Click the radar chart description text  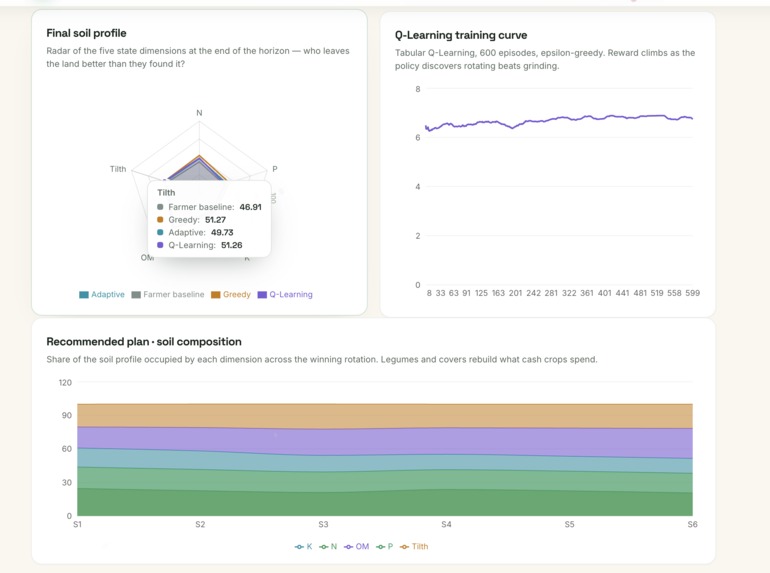point(198,57)
